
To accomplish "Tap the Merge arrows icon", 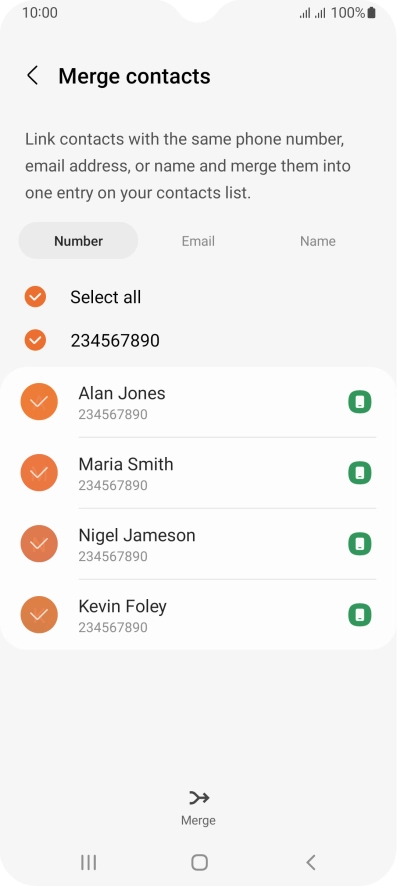I will [199, 798].
